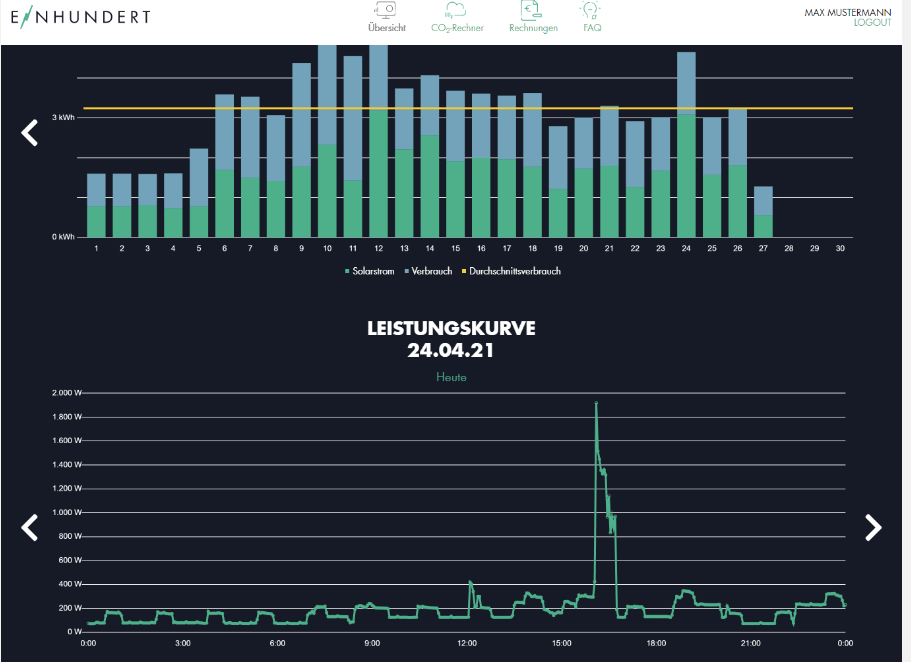Open the FAQ lightbulb icon

590,9
